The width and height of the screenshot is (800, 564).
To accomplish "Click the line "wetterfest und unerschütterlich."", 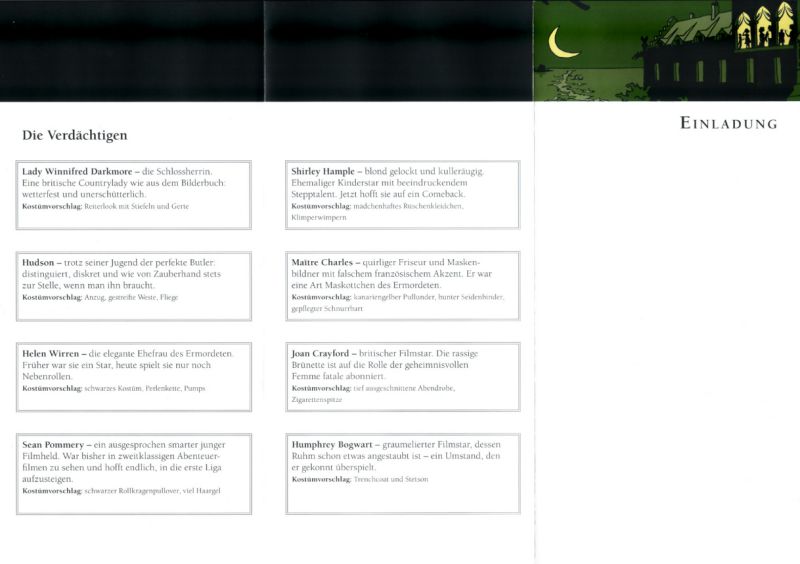I will [84, 194].
